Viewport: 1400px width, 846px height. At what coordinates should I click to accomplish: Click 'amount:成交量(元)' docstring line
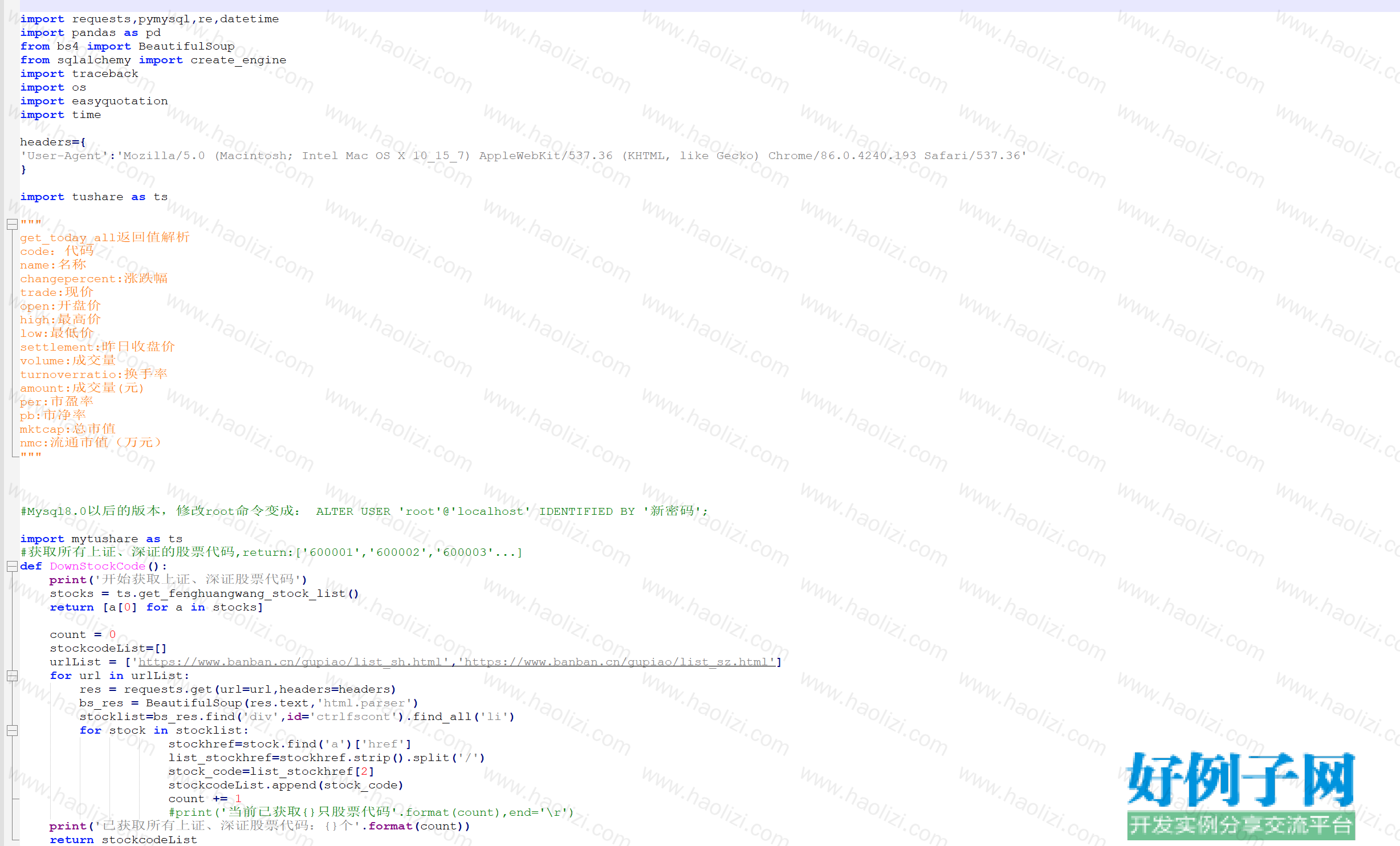click(x=83, y=388)
